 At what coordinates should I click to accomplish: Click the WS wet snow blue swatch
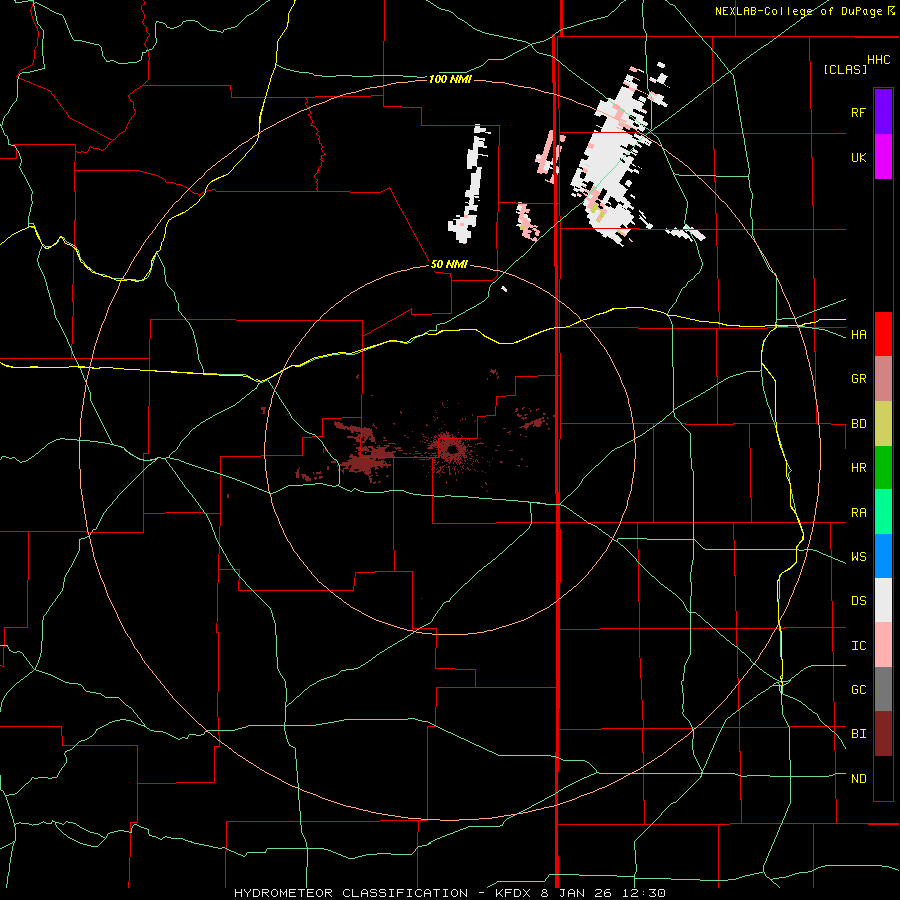tap(883, 556)
